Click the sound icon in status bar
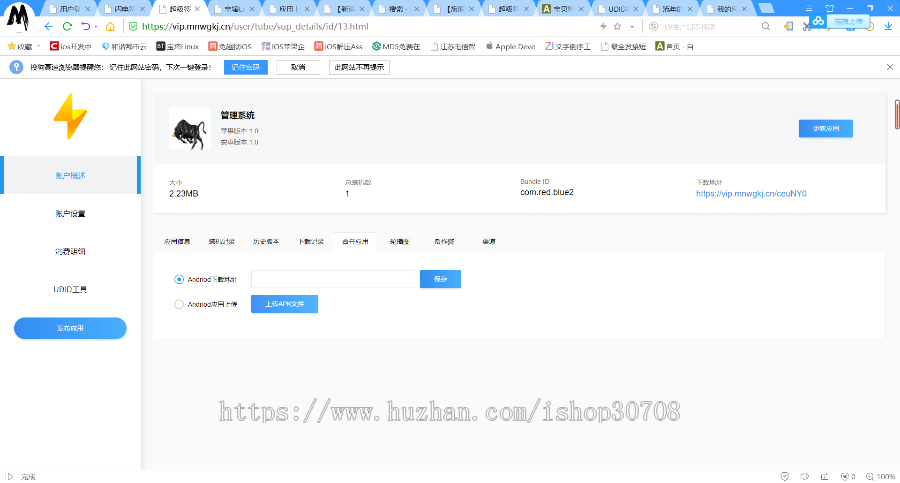This screenshot has height=483, width=900. click(805, 476)
